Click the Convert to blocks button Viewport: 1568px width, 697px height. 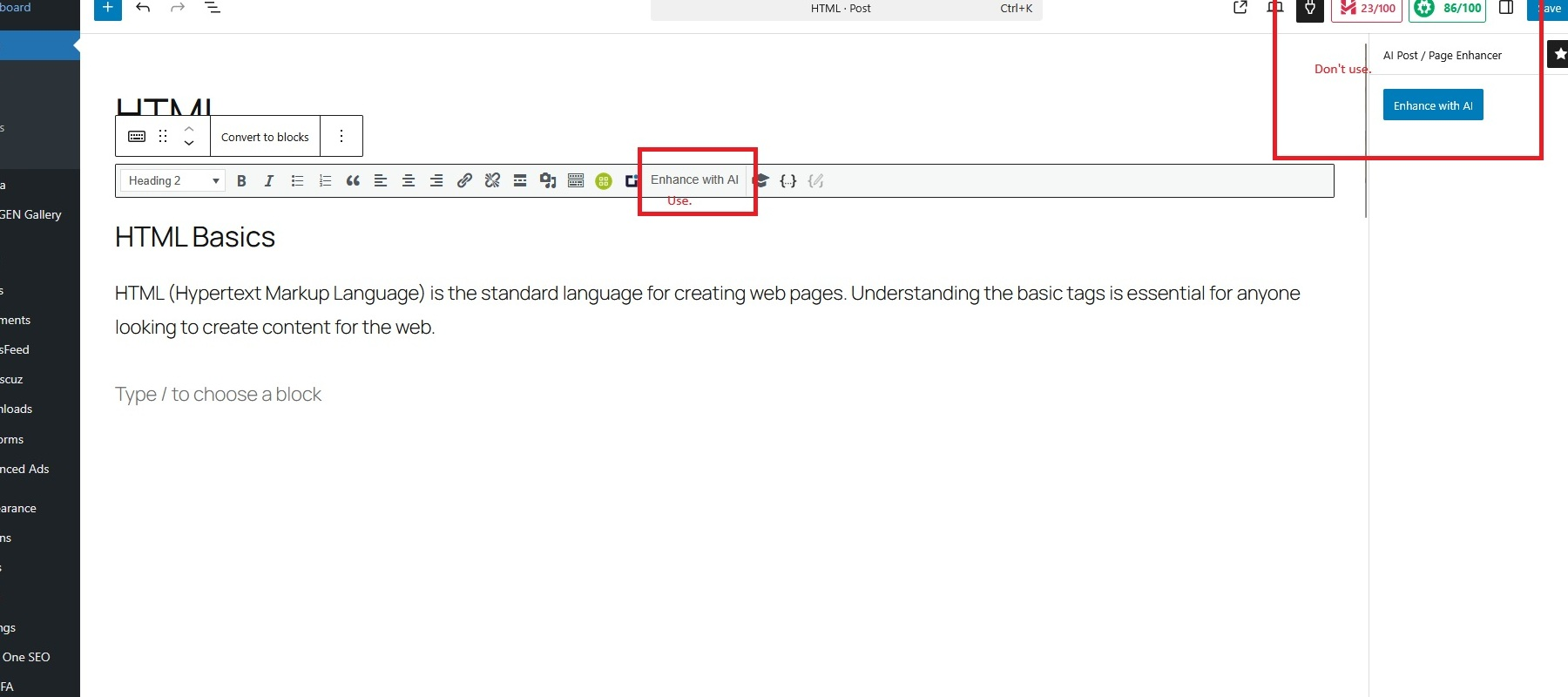pyautogui.click(x=265, y=137)
